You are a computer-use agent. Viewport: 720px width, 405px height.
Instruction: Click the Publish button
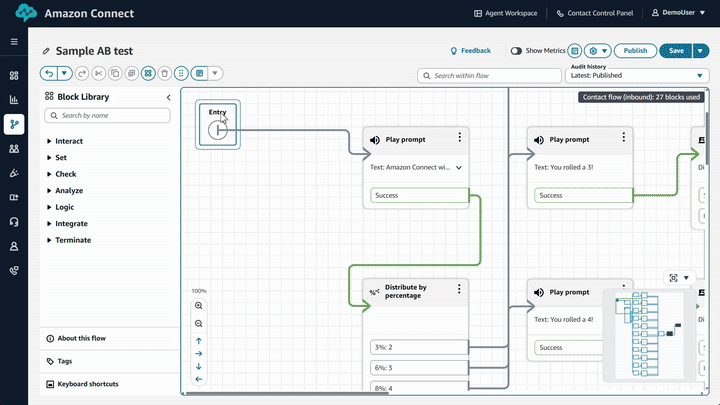click(634, 51)
